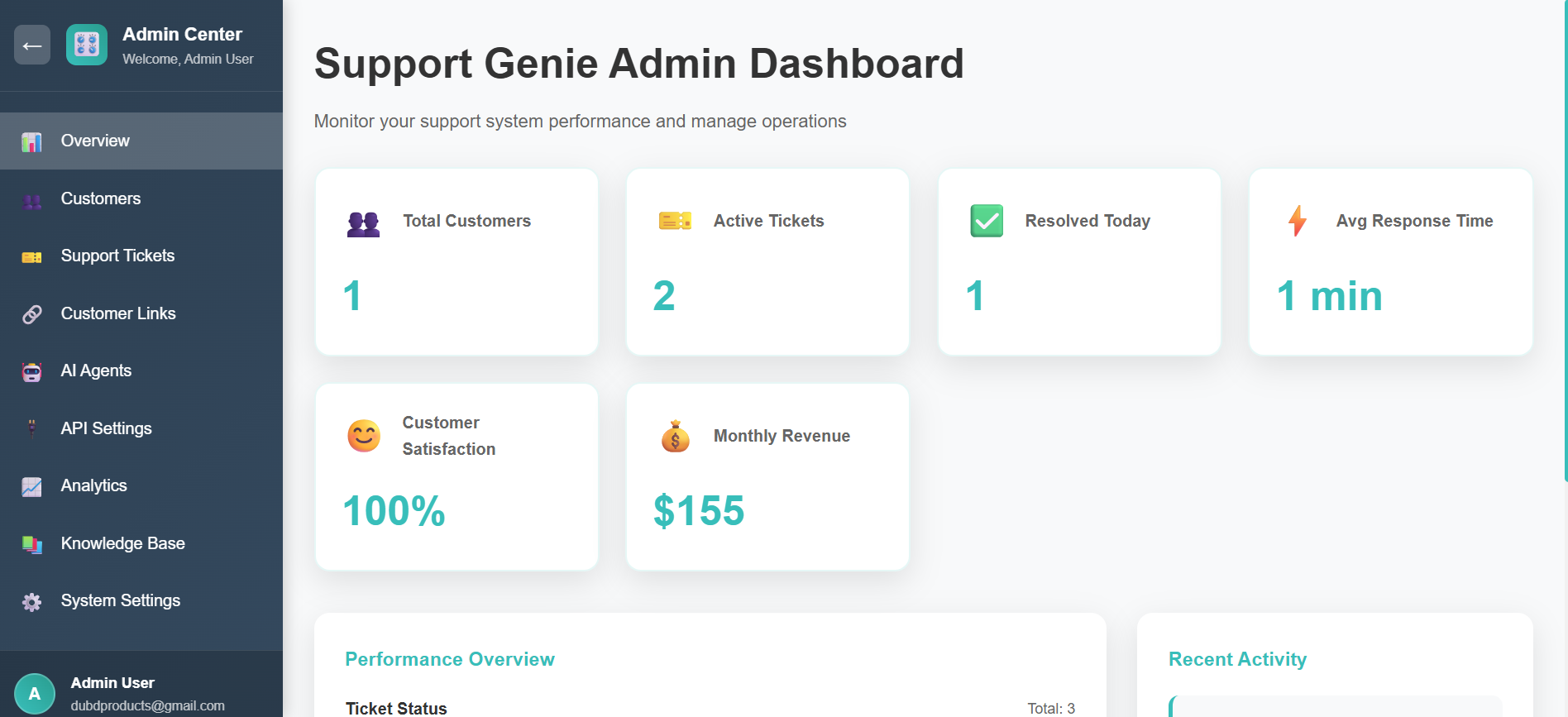Click the Knowledge Base books icon
This screenshot has width=1568, height=717.
(x=31, y=544)
